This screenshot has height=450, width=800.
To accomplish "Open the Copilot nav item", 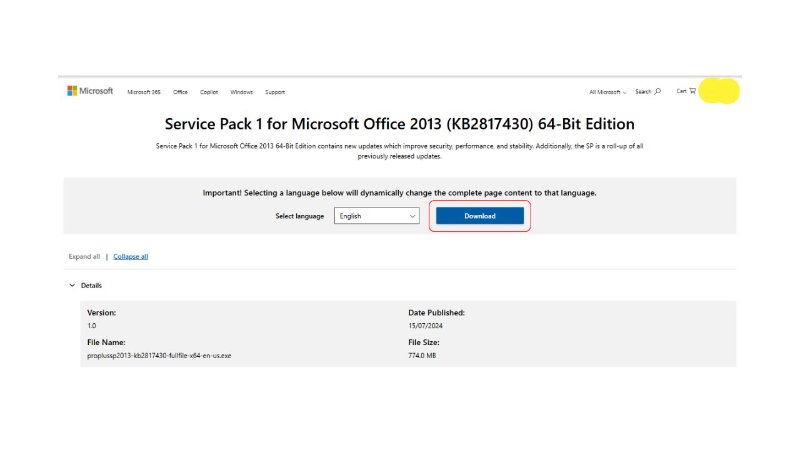I will (209, 92).
